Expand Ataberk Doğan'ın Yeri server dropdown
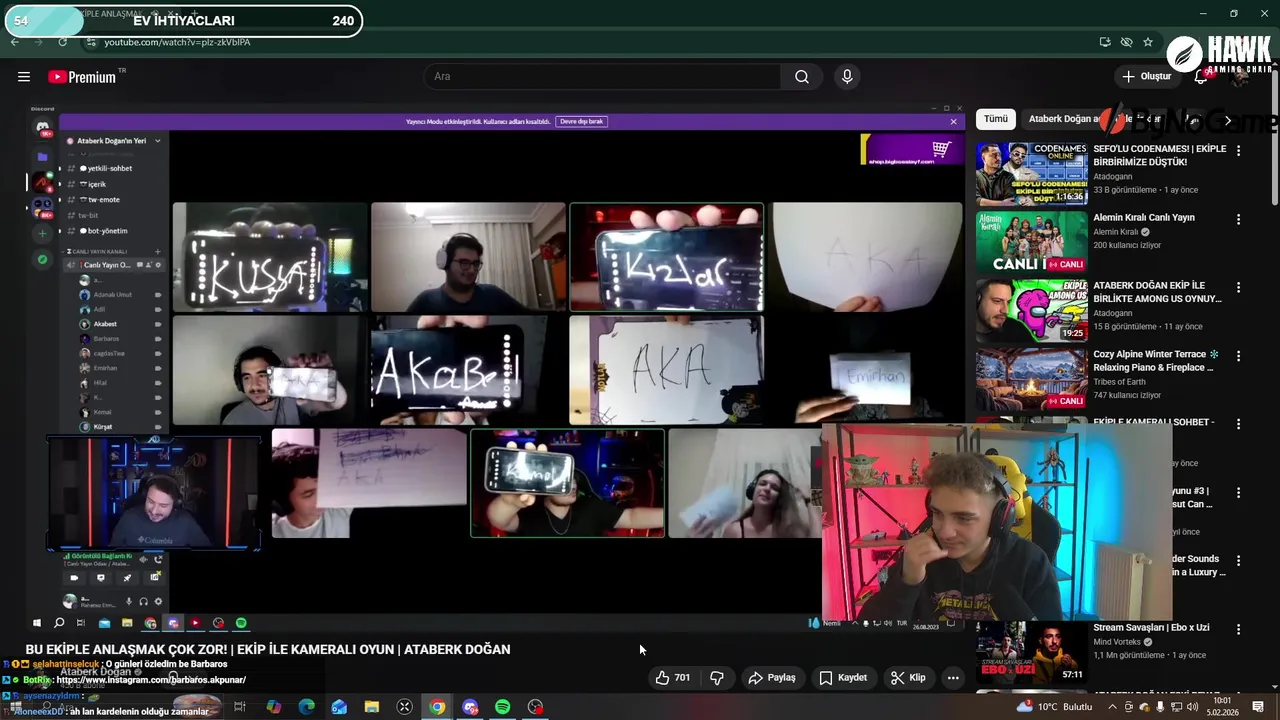This screenshot has width=1280, height=720. [x=158, y=141]
